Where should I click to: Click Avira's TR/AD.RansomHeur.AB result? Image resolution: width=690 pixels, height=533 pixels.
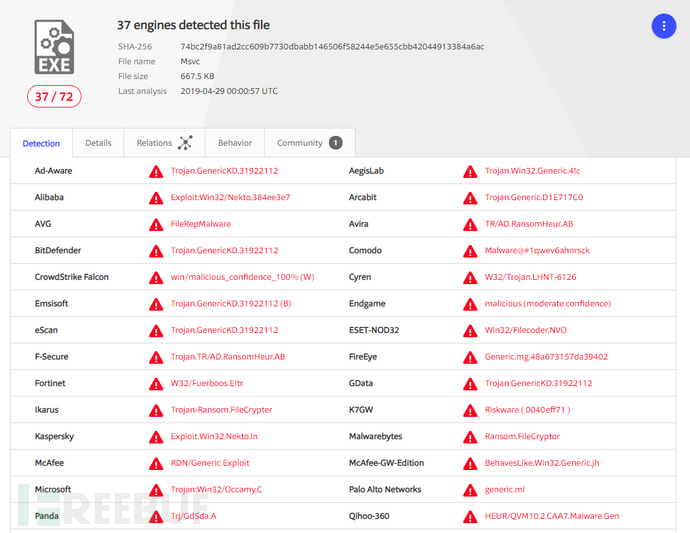529,224
